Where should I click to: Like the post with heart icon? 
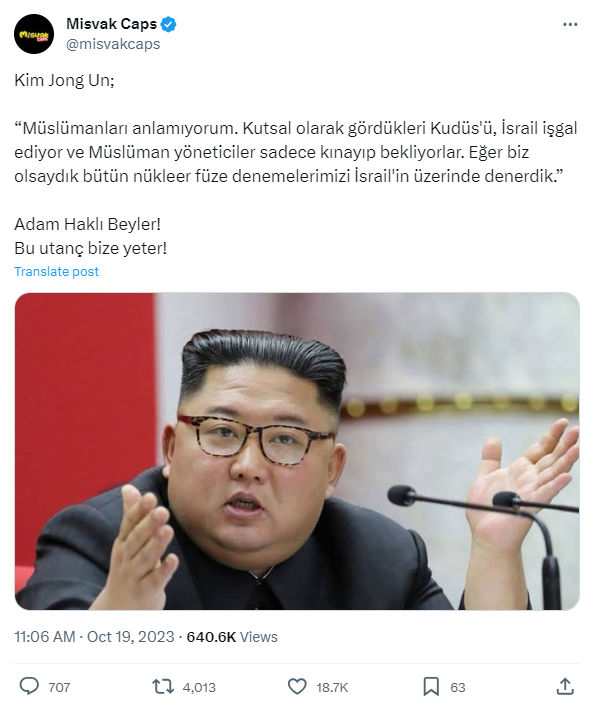[x=297, y=687]
